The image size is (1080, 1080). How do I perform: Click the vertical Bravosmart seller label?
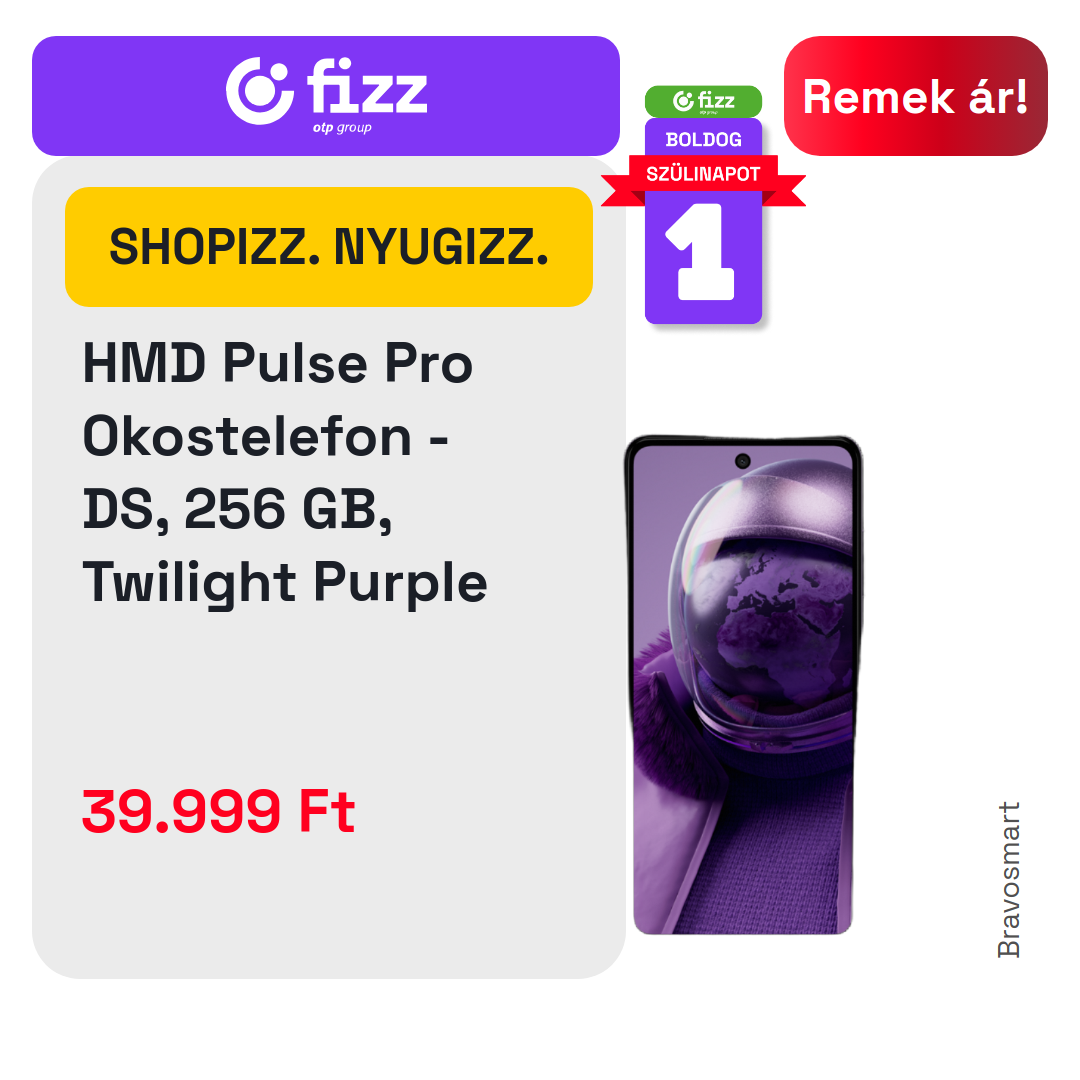click(1008, 880)
